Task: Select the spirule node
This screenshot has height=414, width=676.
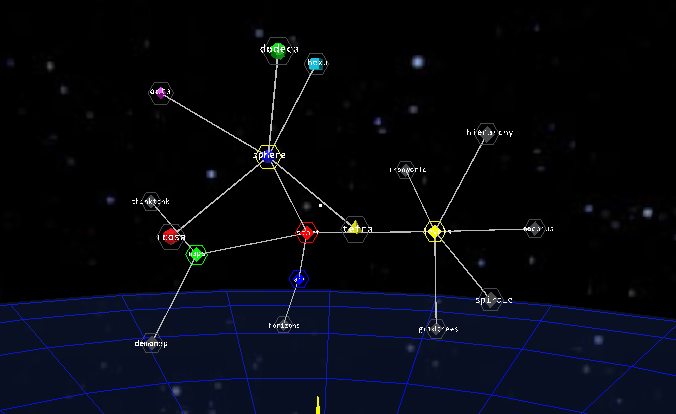Action: [490, 299]
